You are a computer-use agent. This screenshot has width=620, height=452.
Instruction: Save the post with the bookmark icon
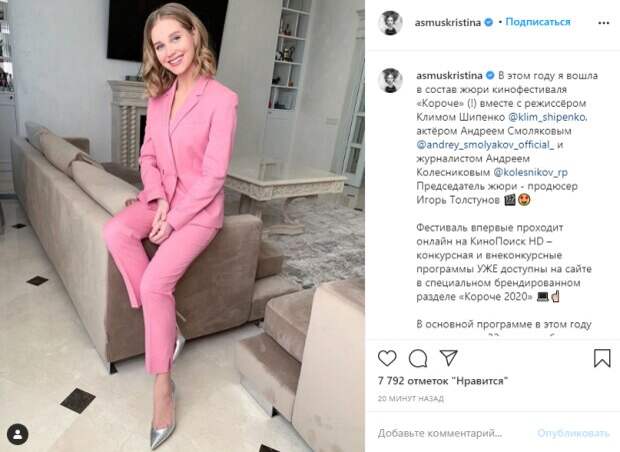pyautogui.click(x=602, y=358)
